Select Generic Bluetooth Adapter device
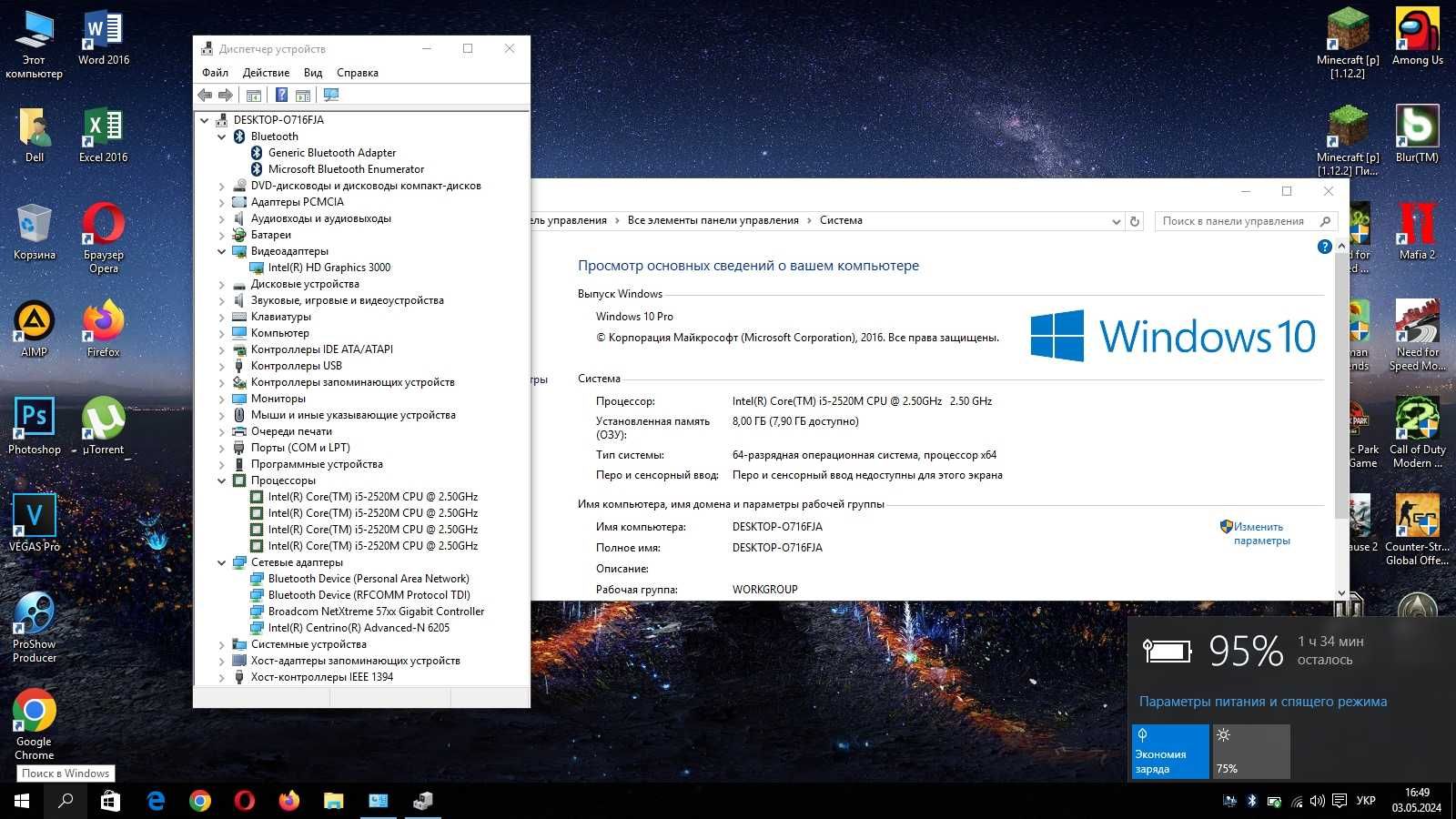Image resolution: width=1456 pixels, height=819 pixels. click(332, 153)
